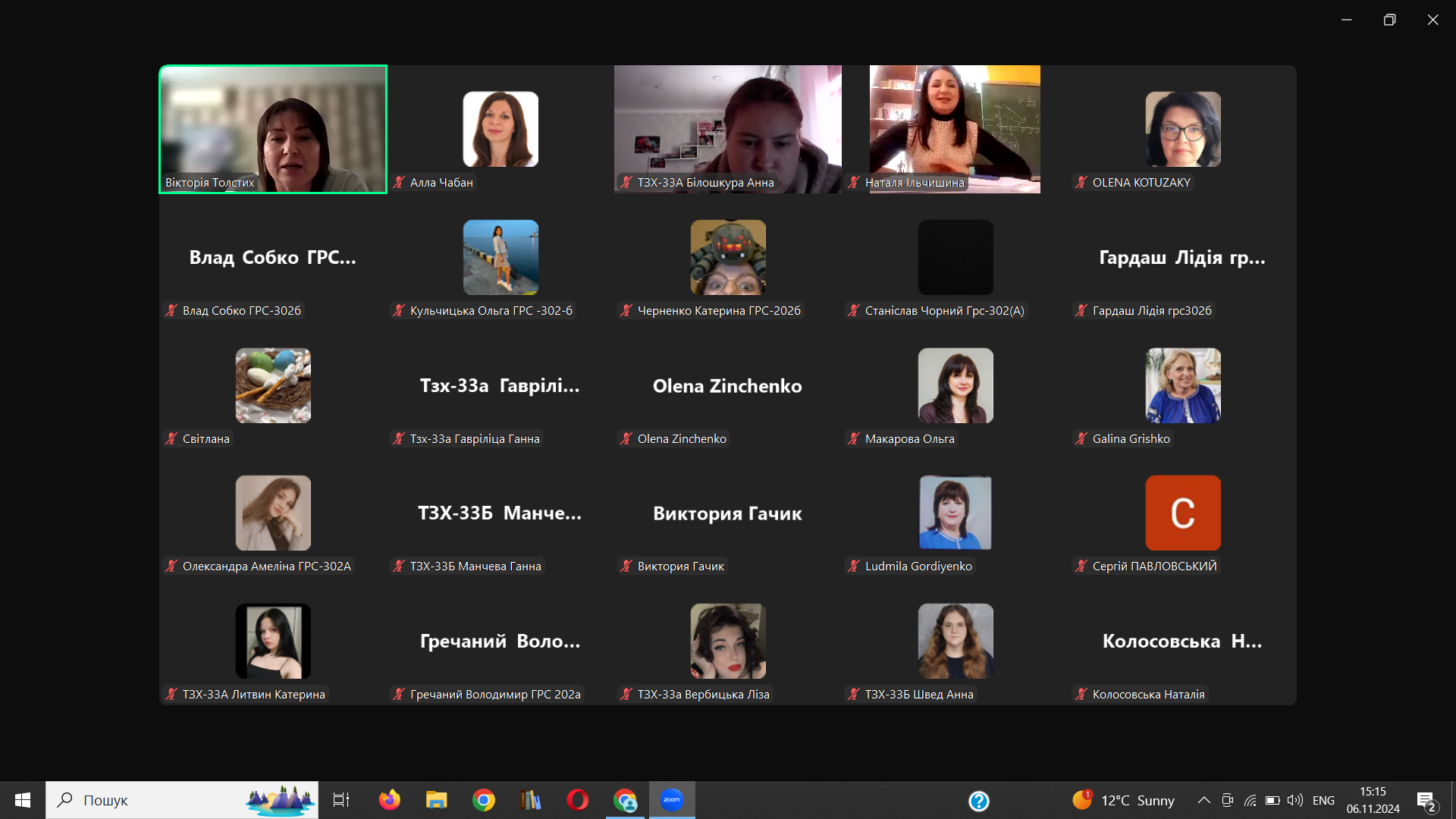
Task: Open the notification center icon
Action: point(1426,801)
